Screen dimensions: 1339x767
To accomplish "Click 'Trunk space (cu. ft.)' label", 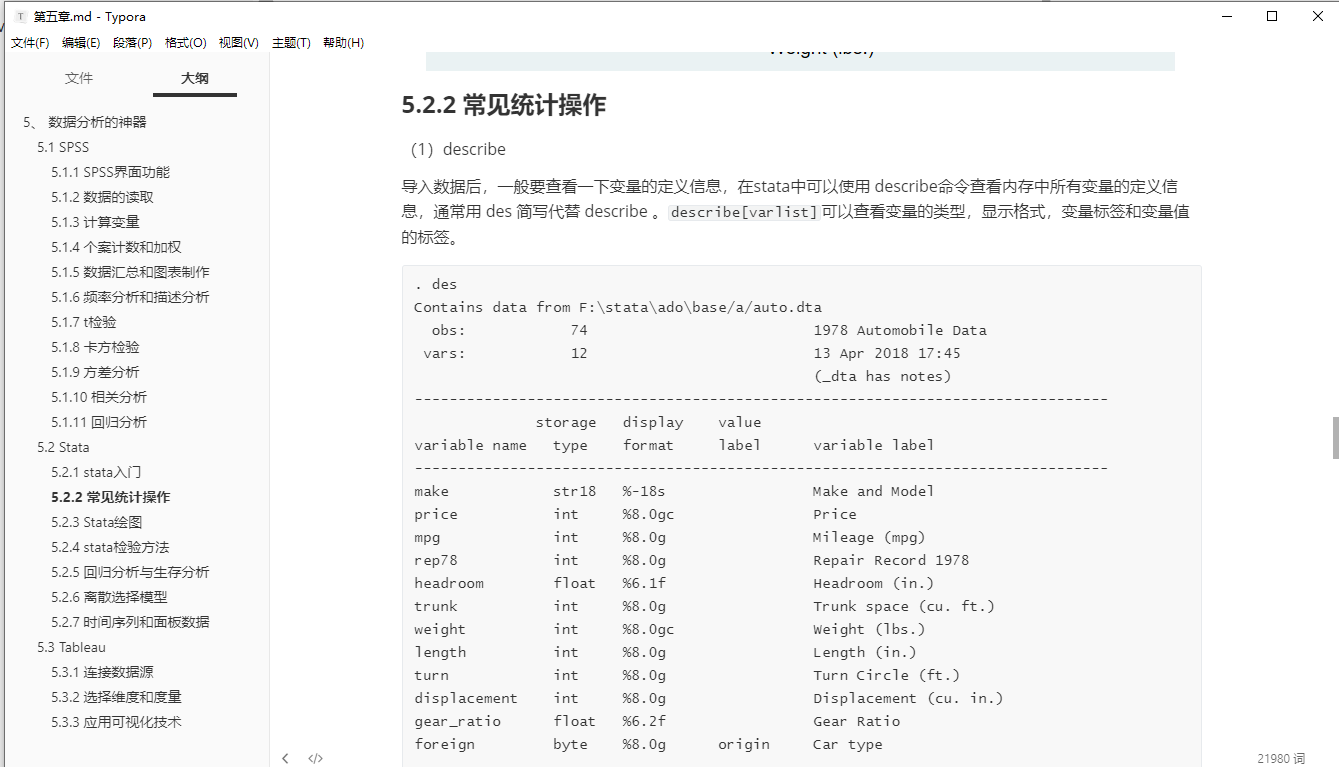I will pos(904,606).
